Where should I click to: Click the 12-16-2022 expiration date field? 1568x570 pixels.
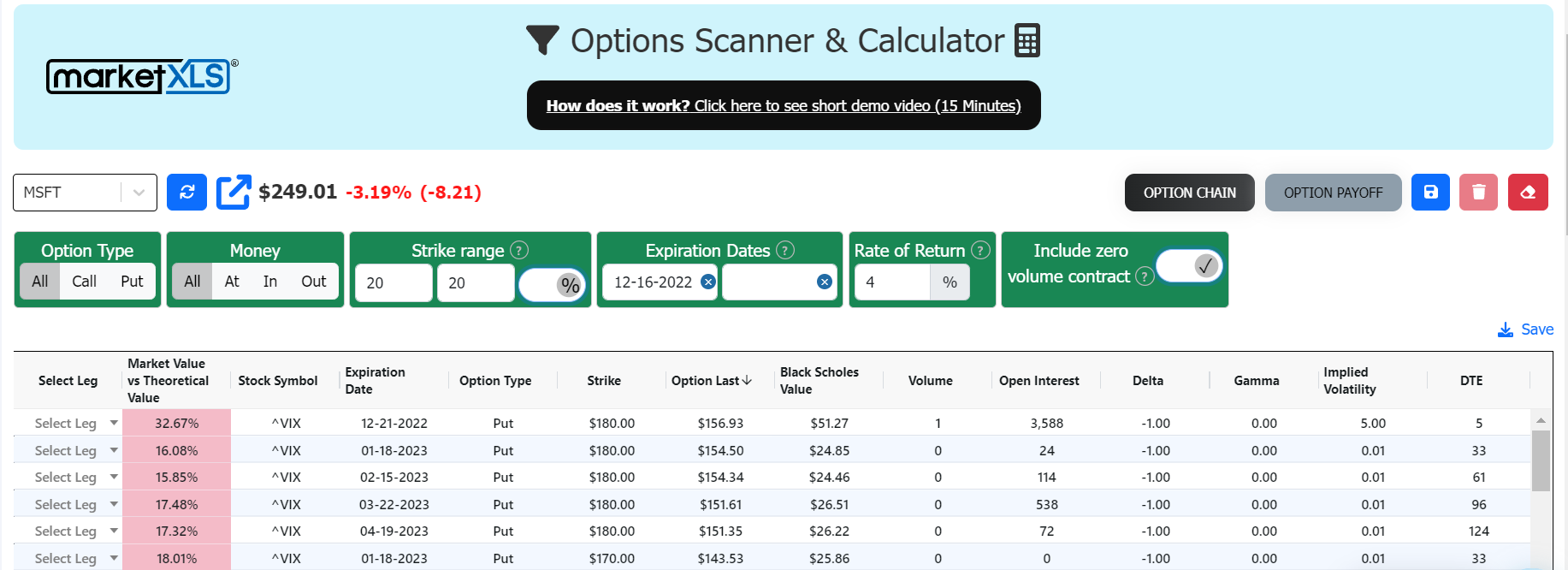[x=659, y=282]
